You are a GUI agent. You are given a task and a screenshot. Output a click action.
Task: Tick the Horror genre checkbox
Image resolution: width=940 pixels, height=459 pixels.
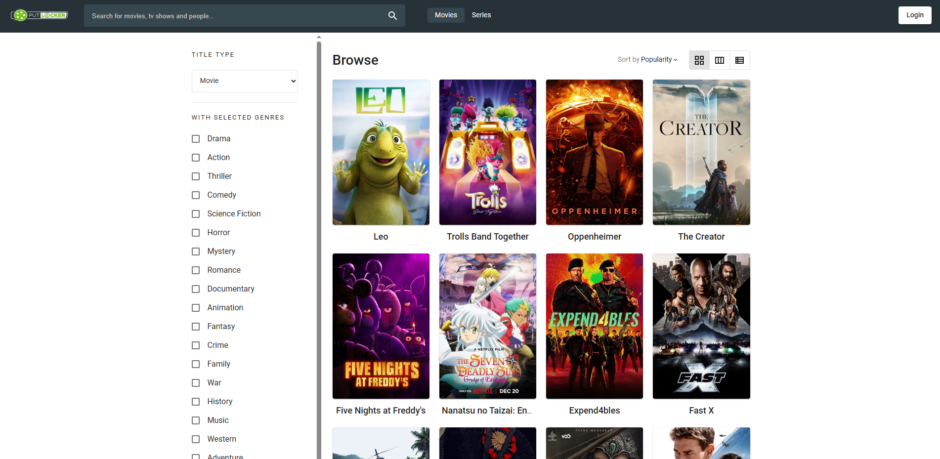(x=196, y=233)
